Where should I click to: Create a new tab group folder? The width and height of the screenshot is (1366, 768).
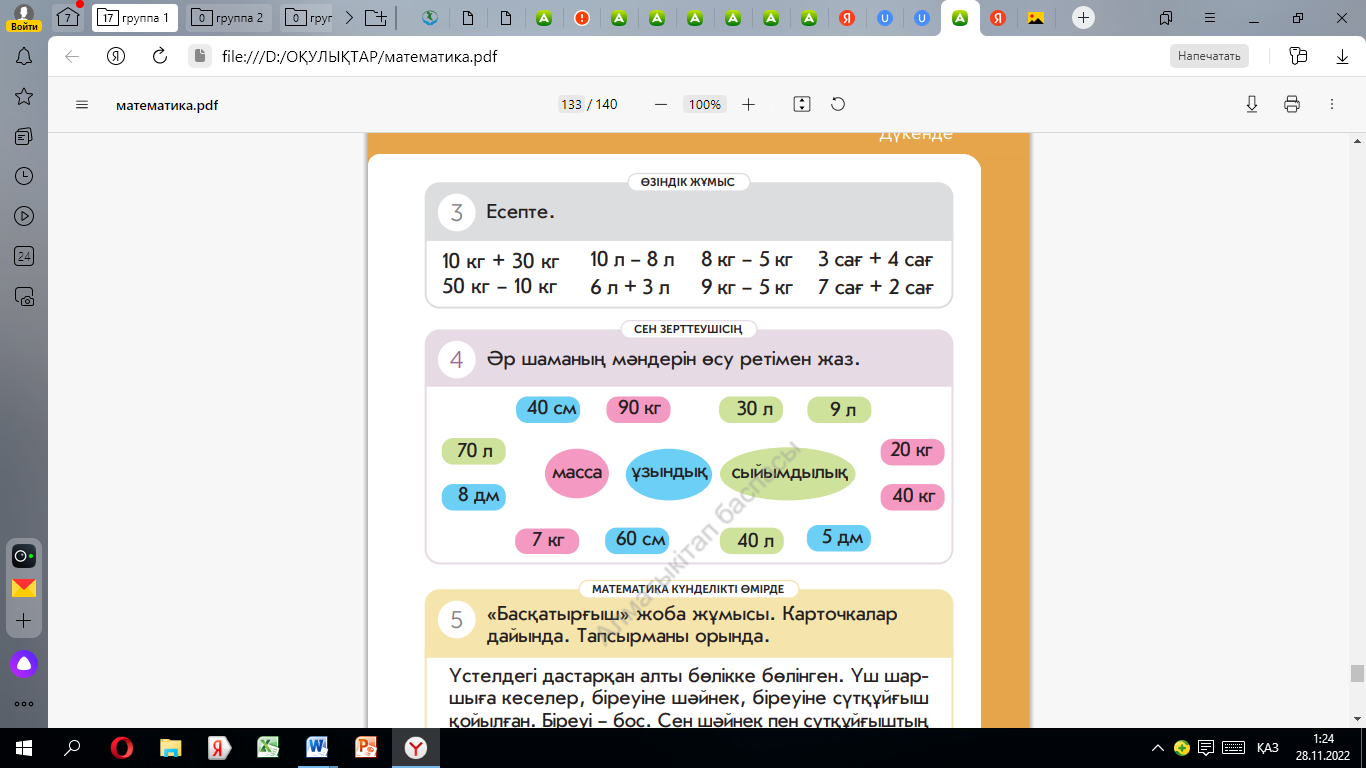click(375, 18)
